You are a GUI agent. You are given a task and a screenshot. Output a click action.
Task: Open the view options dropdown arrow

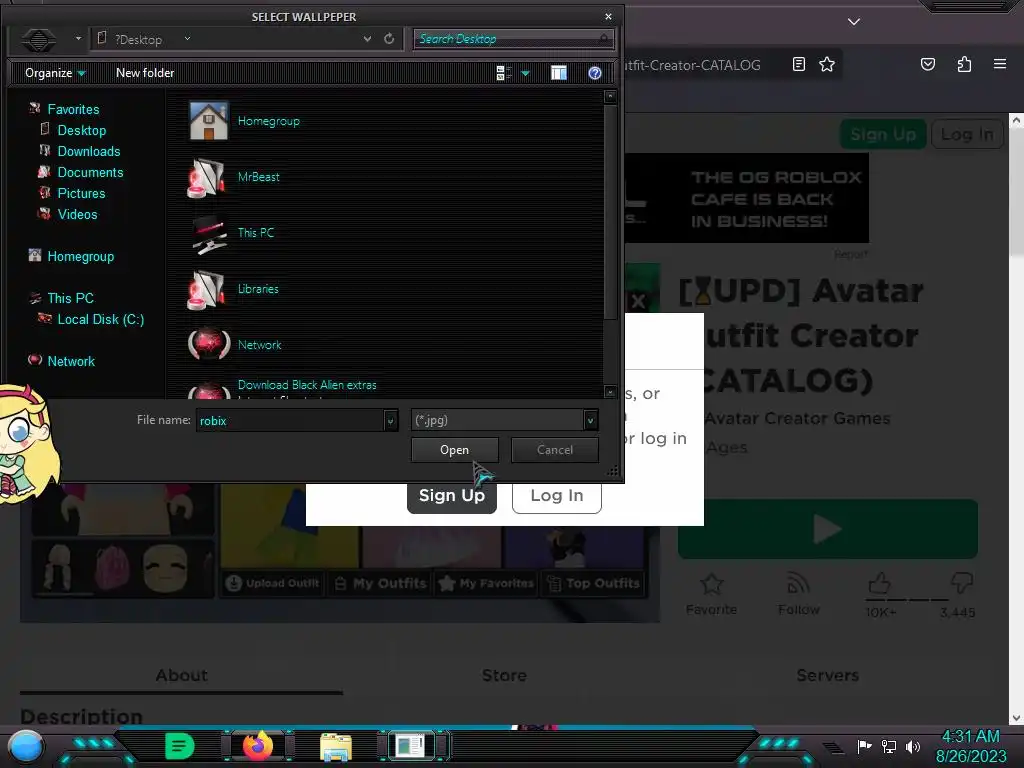tap(525, 73)
